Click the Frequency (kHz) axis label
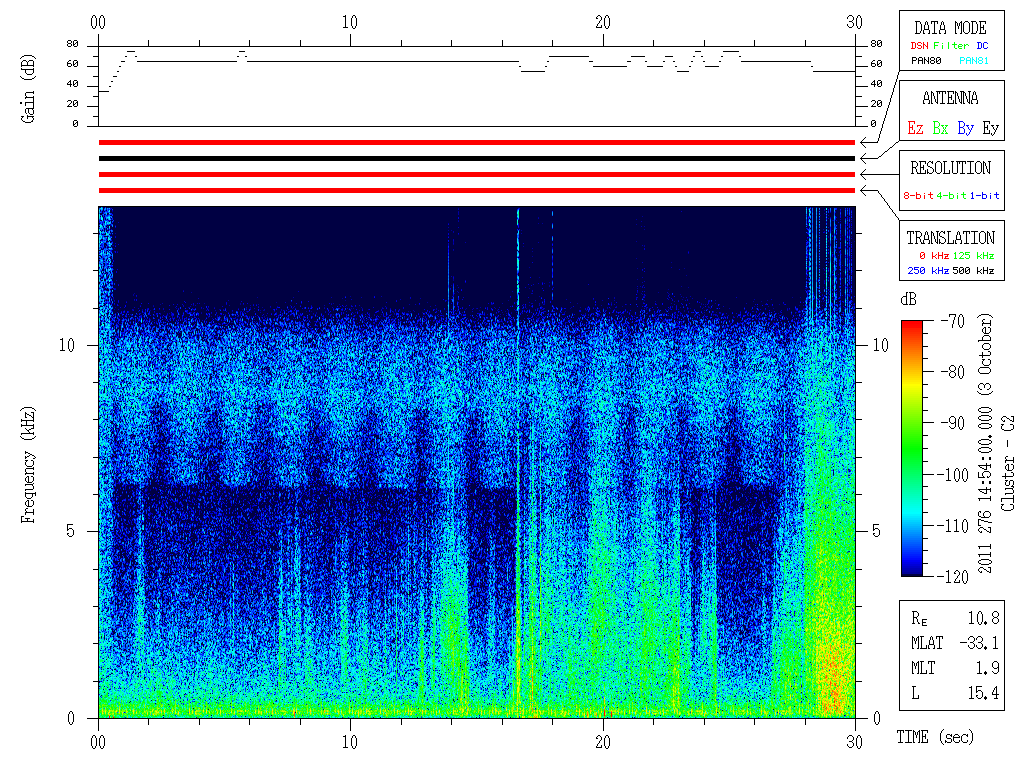This screenshot has height=768, width=1024. 27,465
